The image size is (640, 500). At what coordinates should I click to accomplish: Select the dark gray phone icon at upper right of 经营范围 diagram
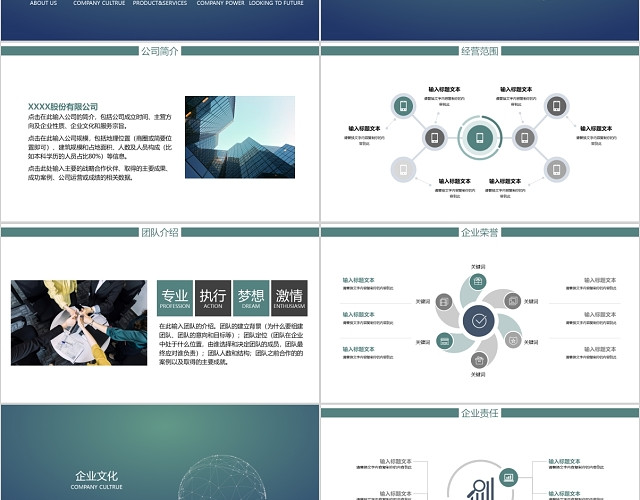click(556, 106)
